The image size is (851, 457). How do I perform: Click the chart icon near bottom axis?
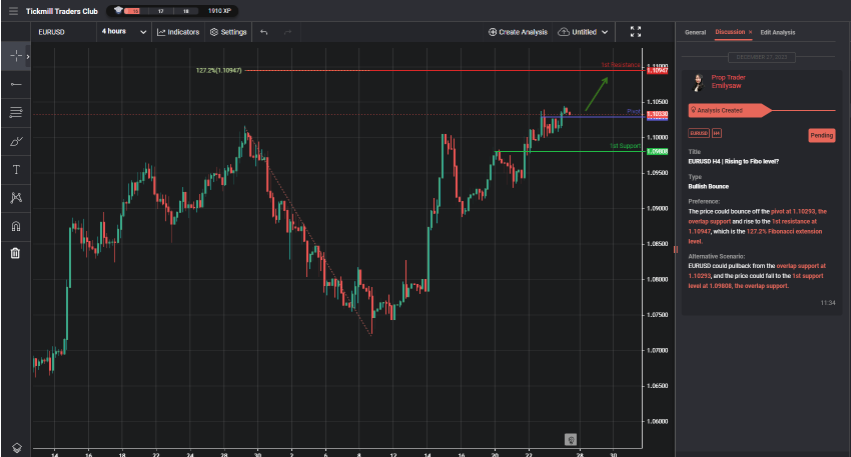[x=570, y=440]
